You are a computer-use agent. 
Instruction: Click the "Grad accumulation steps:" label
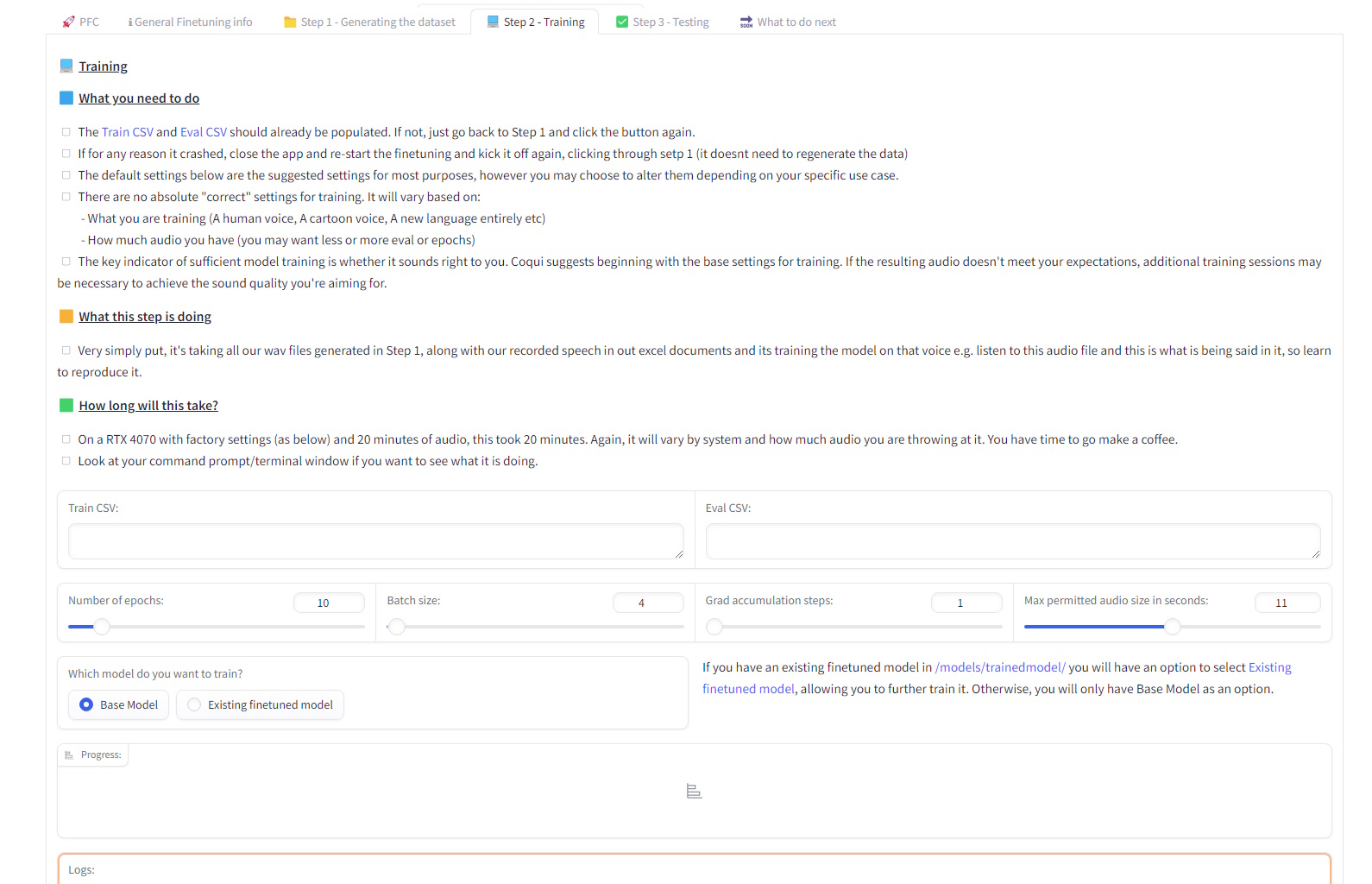(769, 601)
